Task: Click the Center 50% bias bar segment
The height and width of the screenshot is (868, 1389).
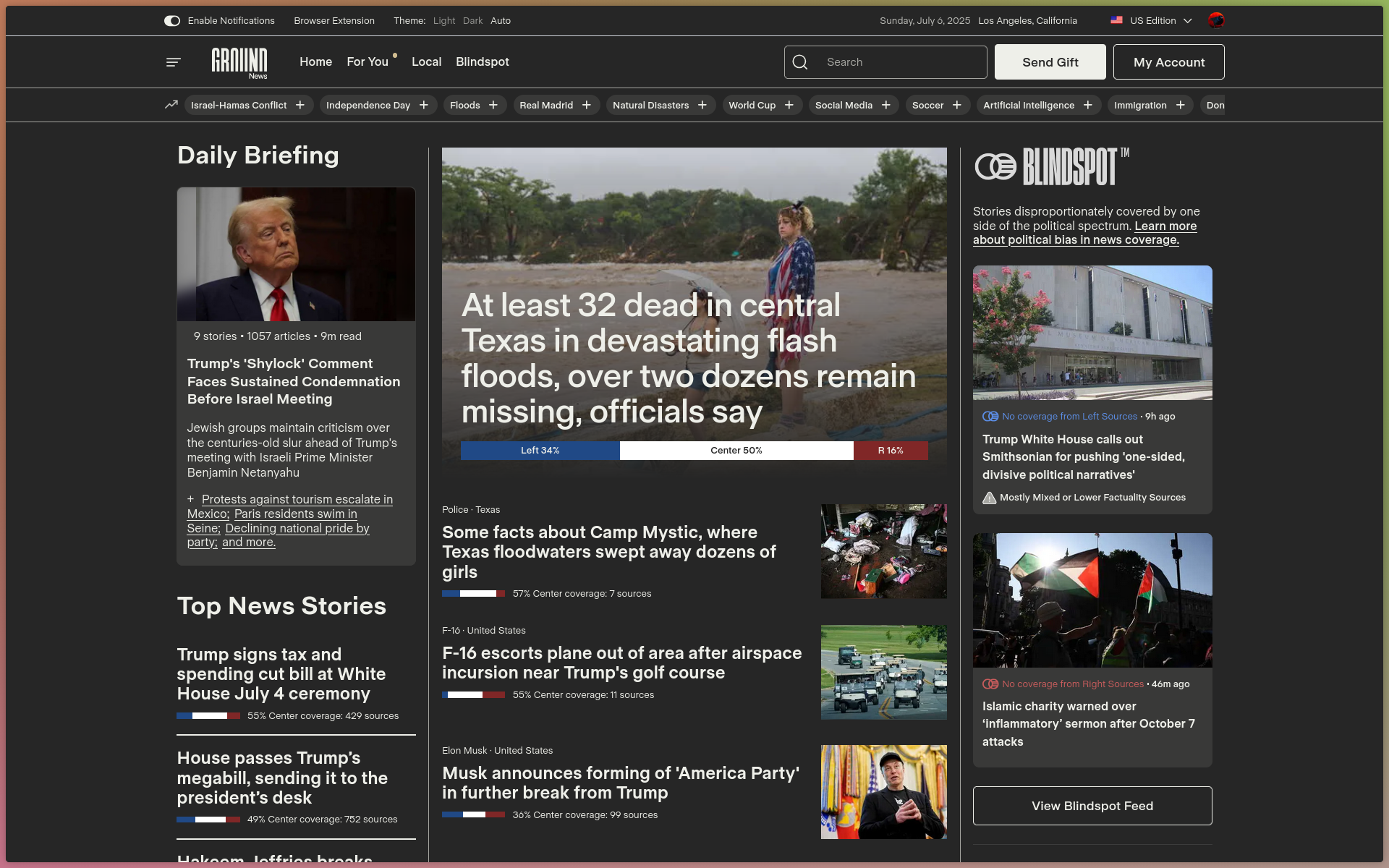Action: (x=736, y=451)
